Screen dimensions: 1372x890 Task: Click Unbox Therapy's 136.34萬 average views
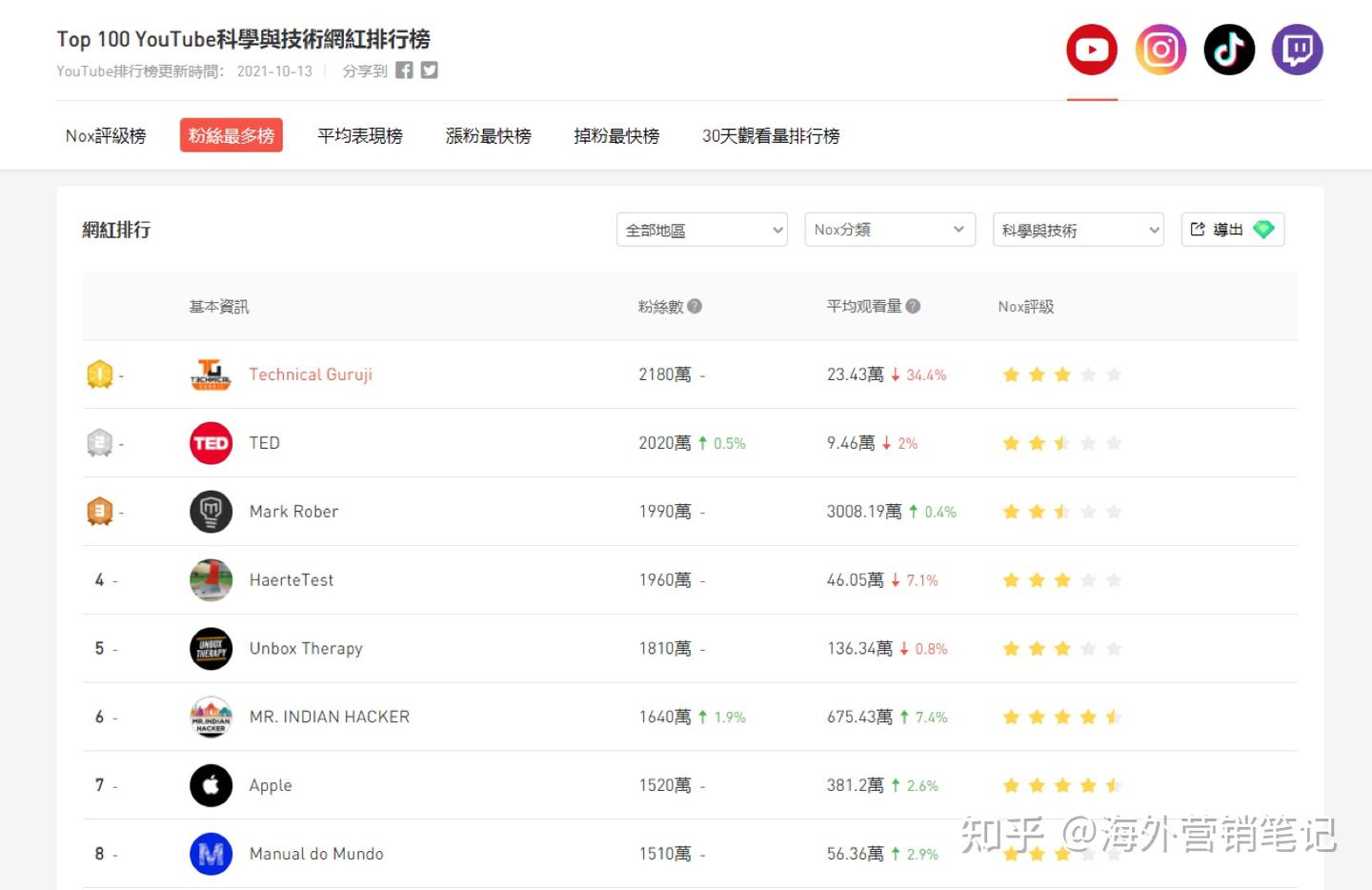tap(860, 649)
